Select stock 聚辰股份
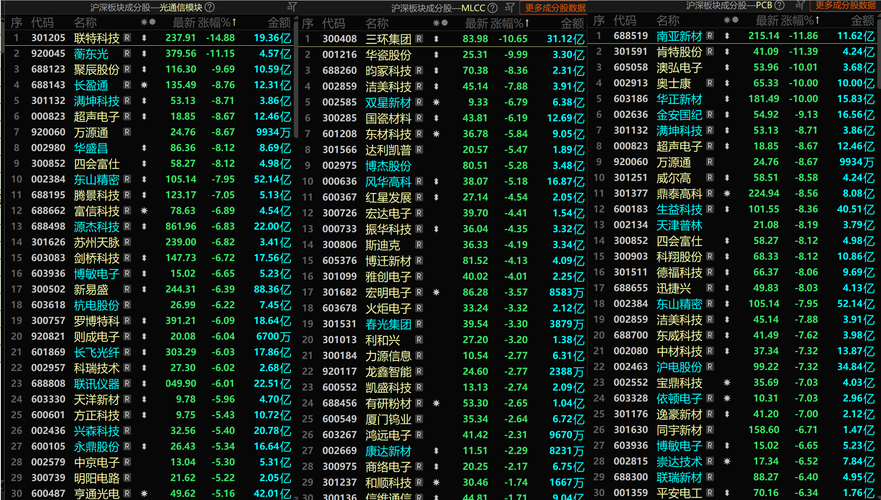This screenshot has height=500, width=881. point(97,69)
